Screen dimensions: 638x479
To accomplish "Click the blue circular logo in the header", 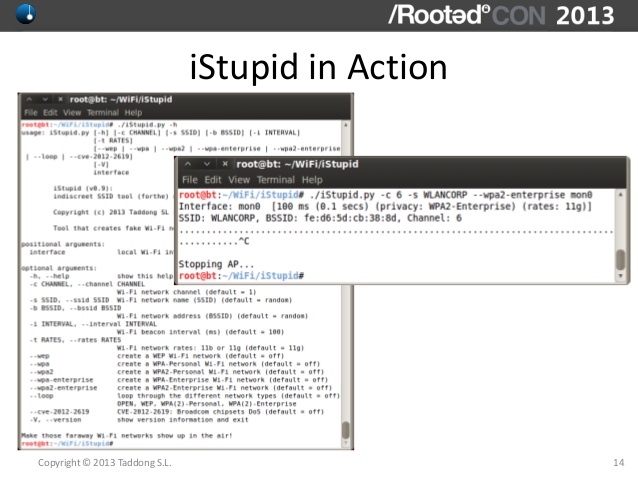I will coord(18,14).
